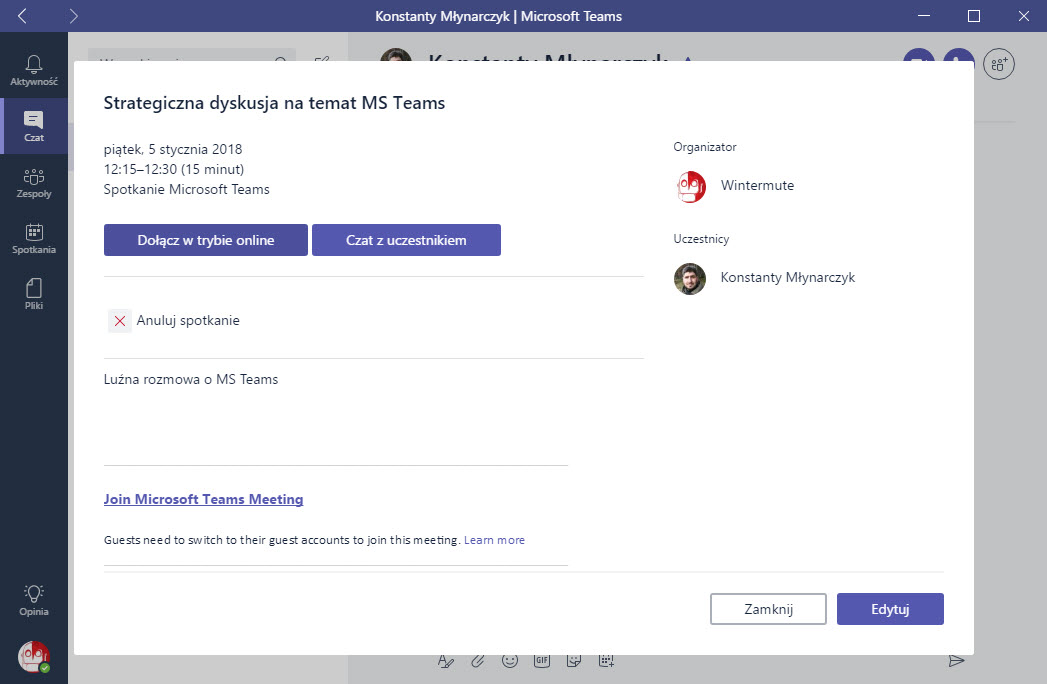This screenshot has width=1047, height=684.
Task: Click the Organizator heading
Action: pyautogui.click(x=705, y=147)
